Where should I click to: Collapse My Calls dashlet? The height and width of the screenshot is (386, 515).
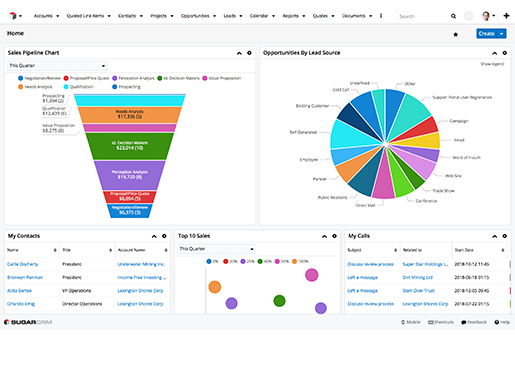(495, 236)
